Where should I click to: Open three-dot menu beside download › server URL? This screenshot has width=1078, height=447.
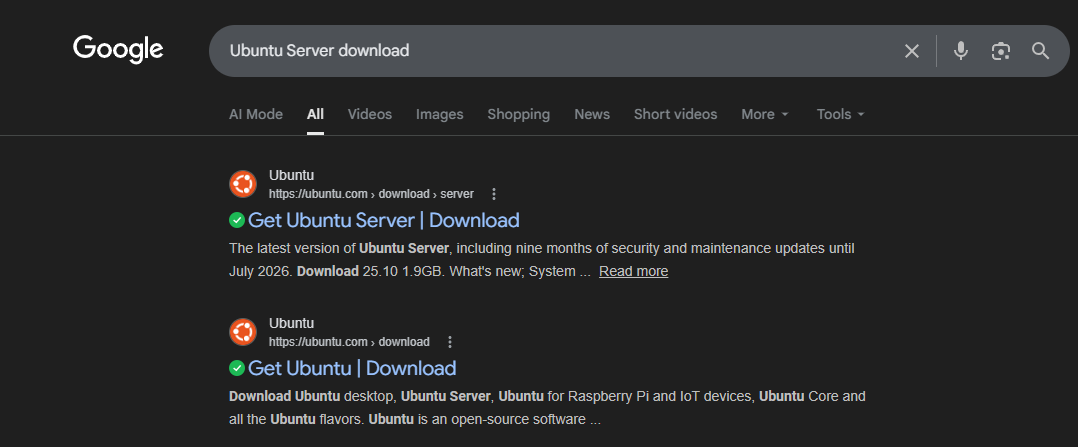point(493,194)
